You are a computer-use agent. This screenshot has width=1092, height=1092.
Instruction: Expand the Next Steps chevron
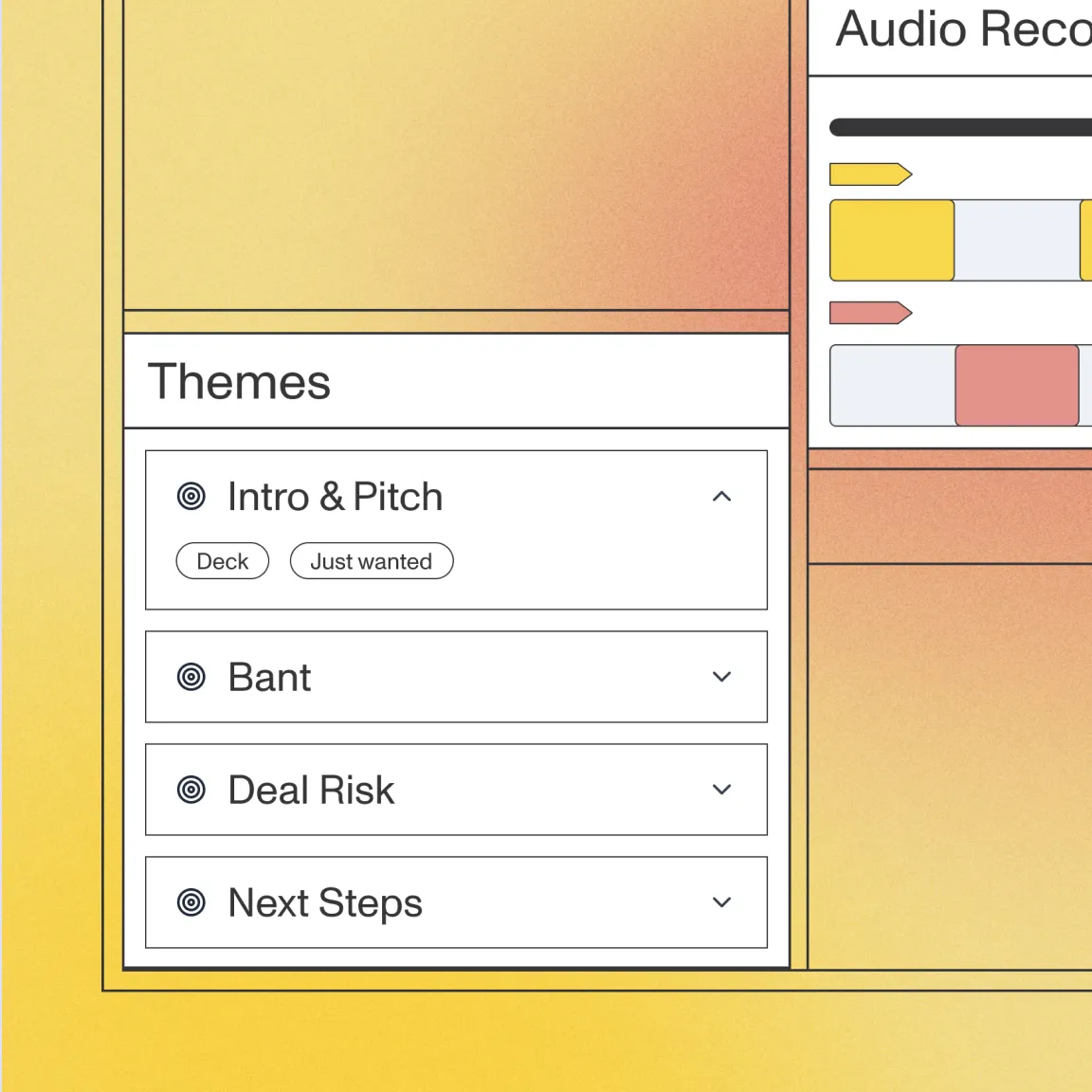pos(721,902)
